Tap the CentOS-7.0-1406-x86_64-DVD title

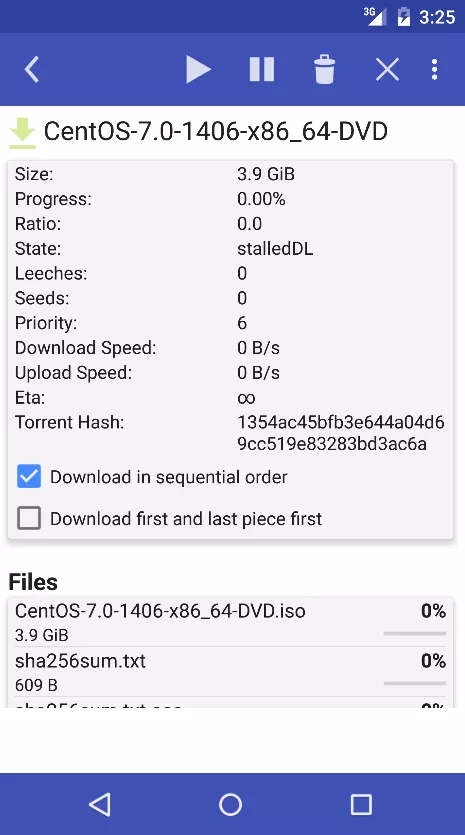click(x=216, y=132)
